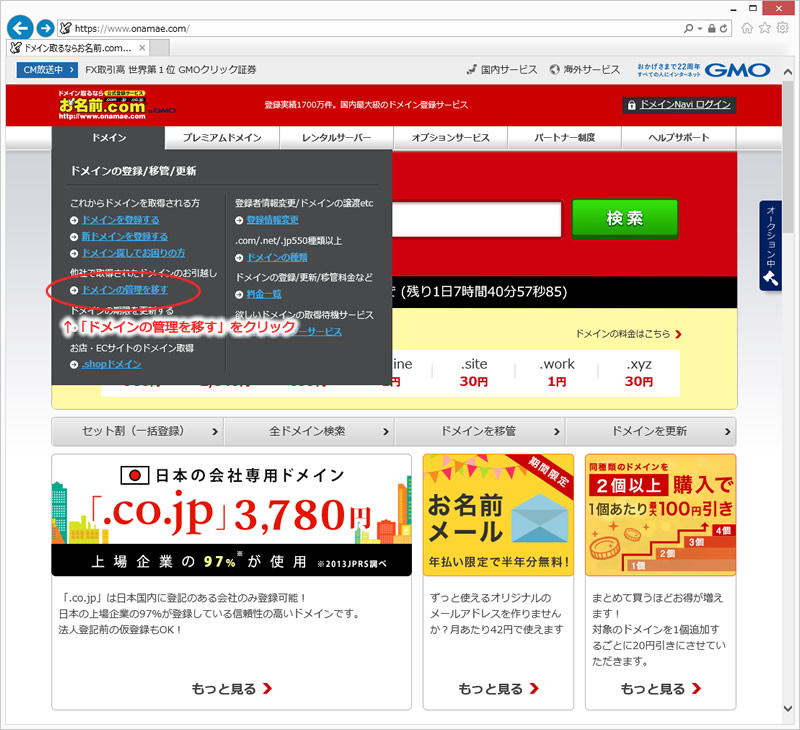Click もっと見る under お名前メール card

[x=498, y=689]
